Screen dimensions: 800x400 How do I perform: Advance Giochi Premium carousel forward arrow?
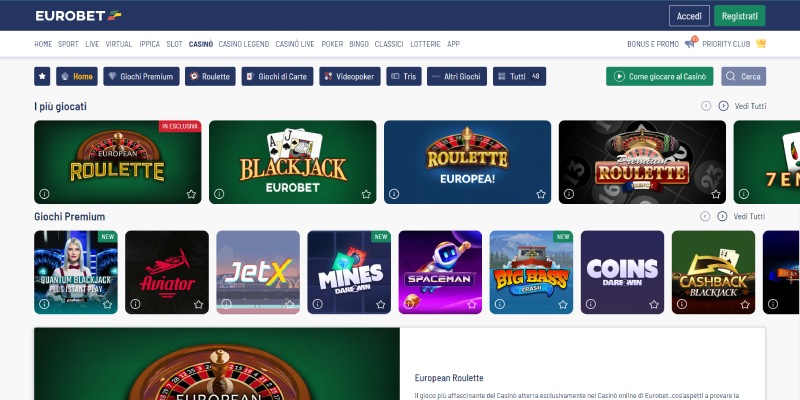722,216
